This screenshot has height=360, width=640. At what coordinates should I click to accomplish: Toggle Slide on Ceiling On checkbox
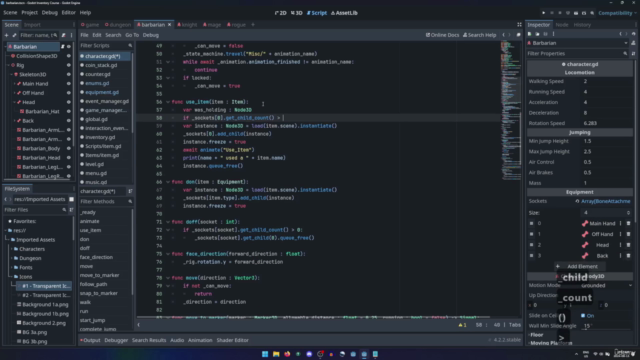point(583,316)
